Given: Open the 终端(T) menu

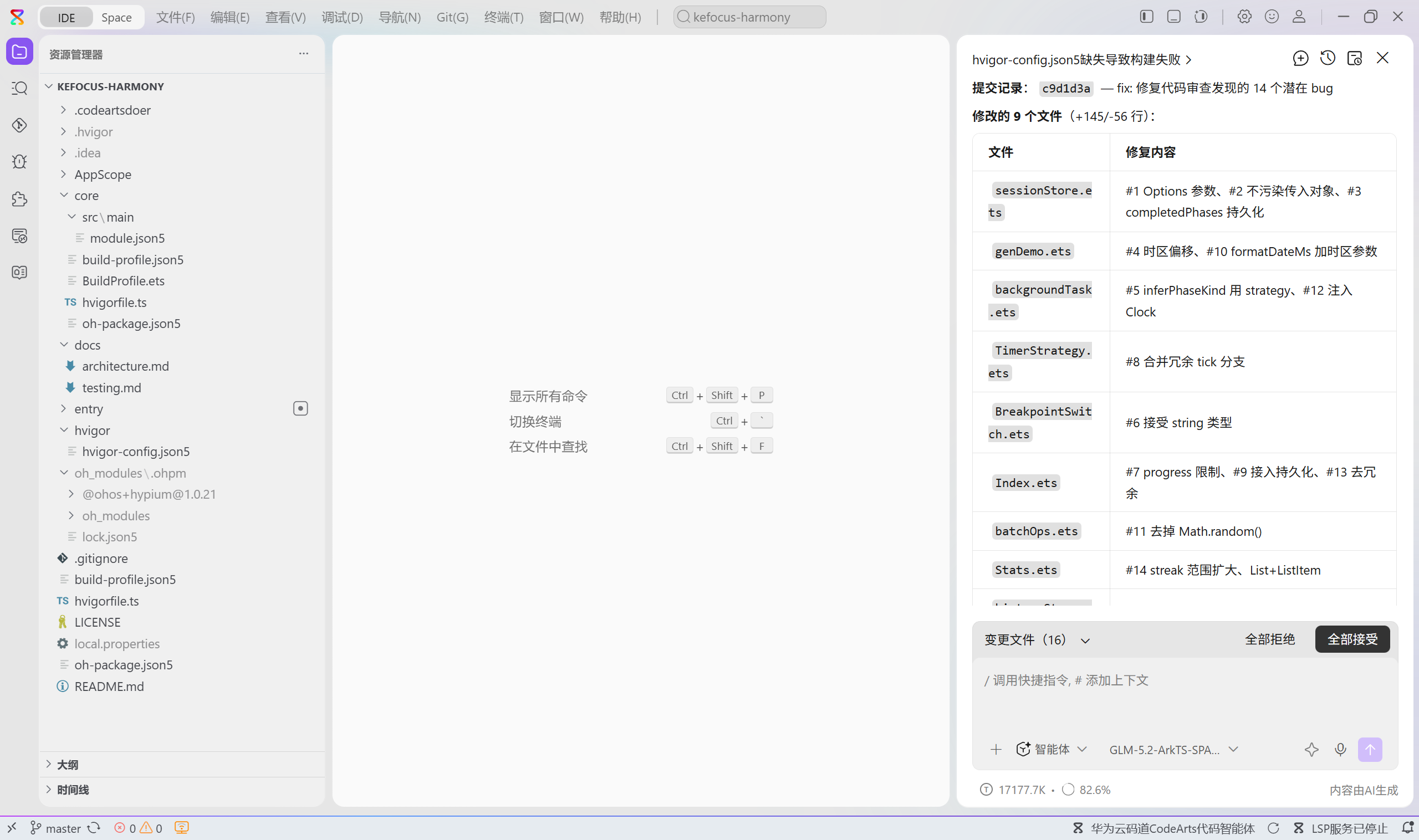Looking at the screenshot, I should point(504,17).
